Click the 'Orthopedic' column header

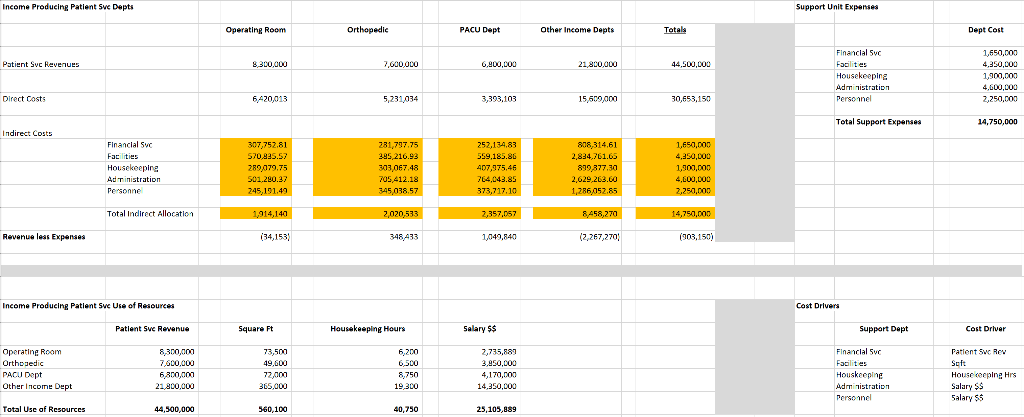pos(368,30)
